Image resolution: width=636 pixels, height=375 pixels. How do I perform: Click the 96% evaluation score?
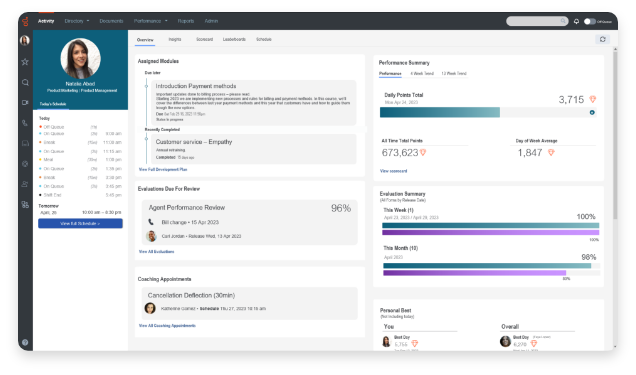coord(341,208)
